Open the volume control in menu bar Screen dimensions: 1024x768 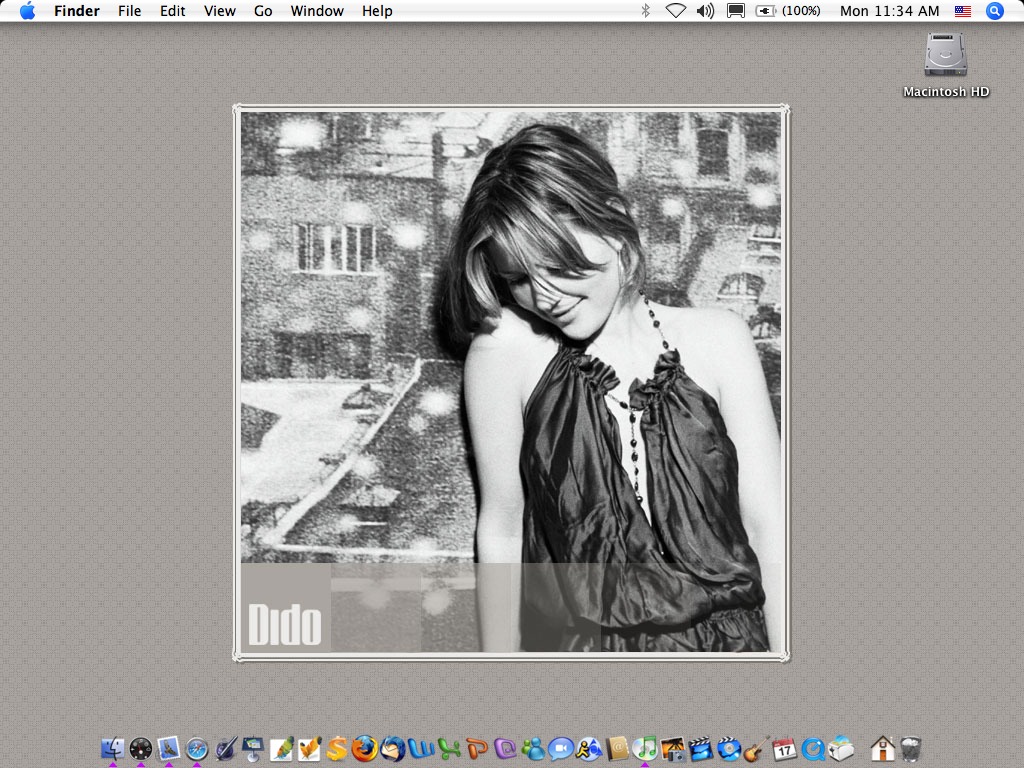pyautogui.click(x=705, y=10)
